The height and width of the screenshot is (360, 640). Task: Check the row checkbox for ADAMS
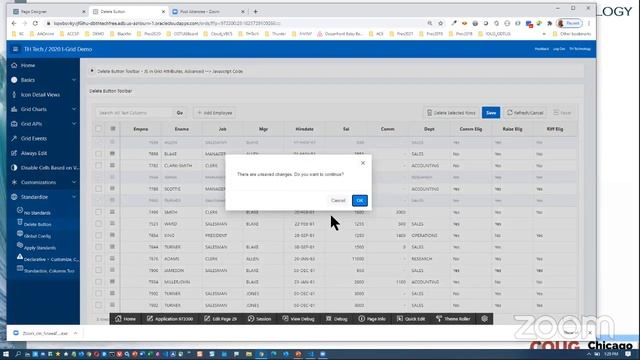[98, 258]
